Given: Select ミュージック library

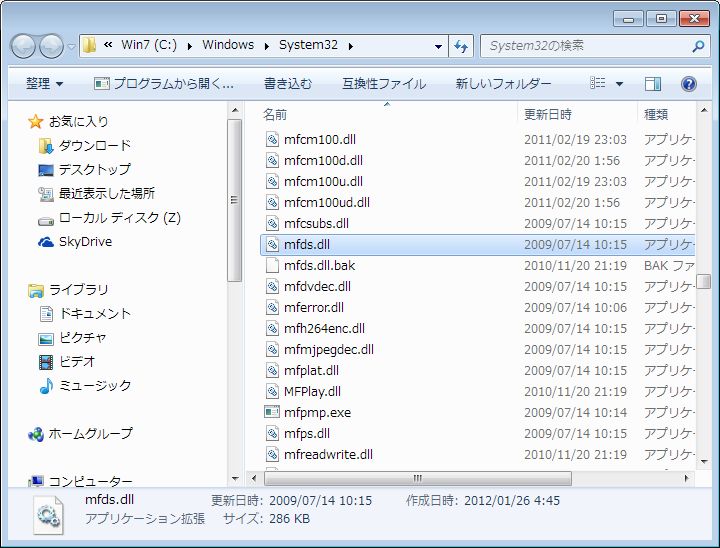Looking at the screenshot, I should pyautogui.click(x=94, y=385).
